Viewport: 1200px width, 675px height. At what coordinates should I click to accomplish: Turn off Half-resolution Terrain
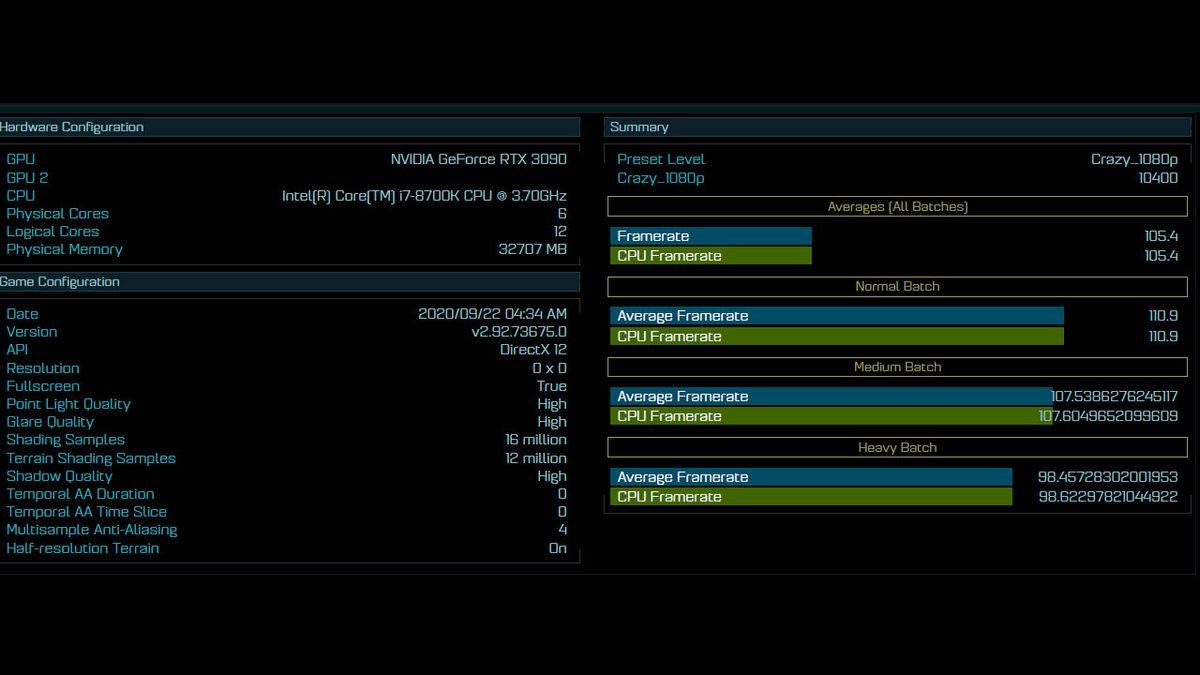(x=83, y=548)
